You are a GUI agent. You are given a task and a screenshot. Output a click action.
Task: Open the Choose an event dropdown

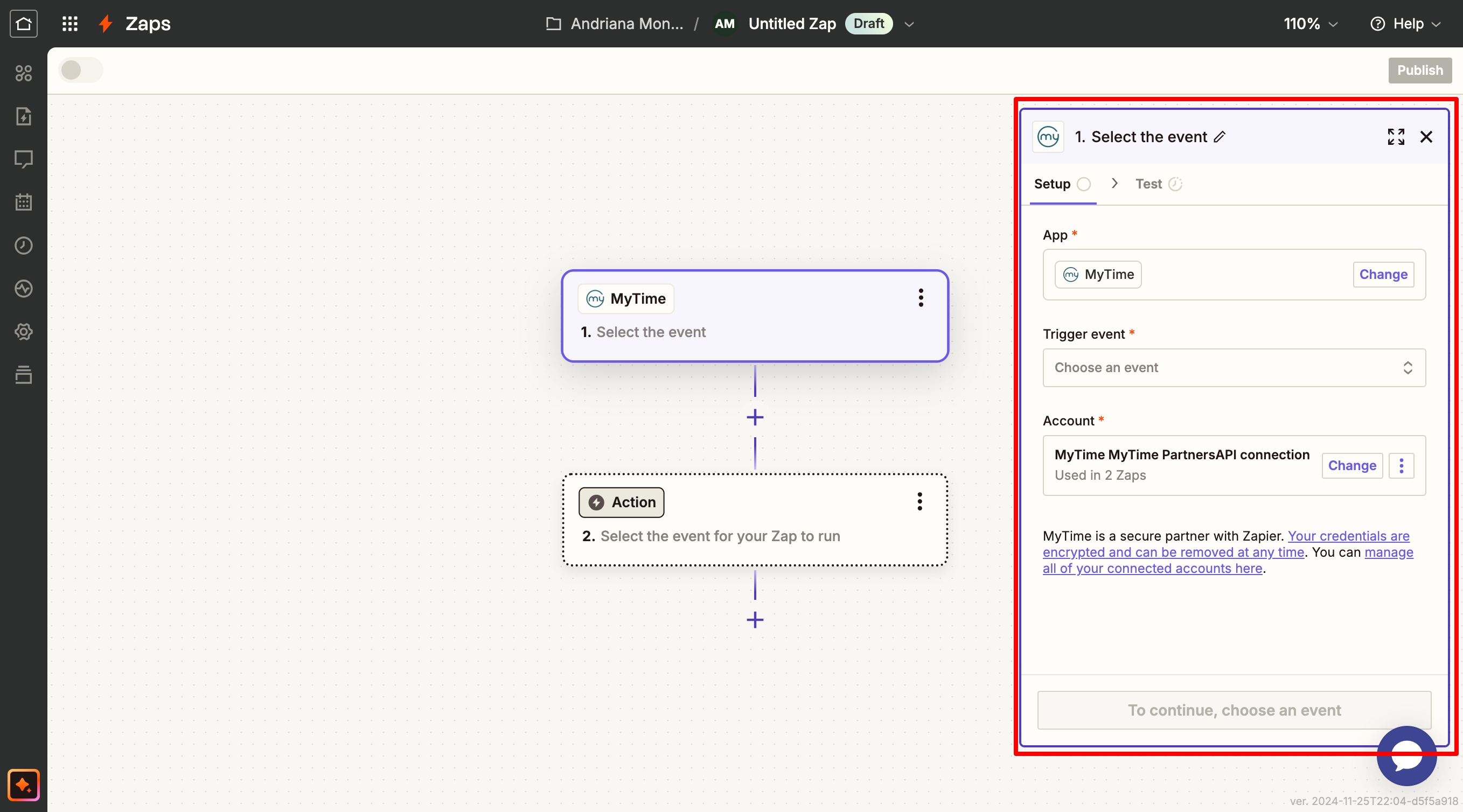click(x=1234, y=367)
